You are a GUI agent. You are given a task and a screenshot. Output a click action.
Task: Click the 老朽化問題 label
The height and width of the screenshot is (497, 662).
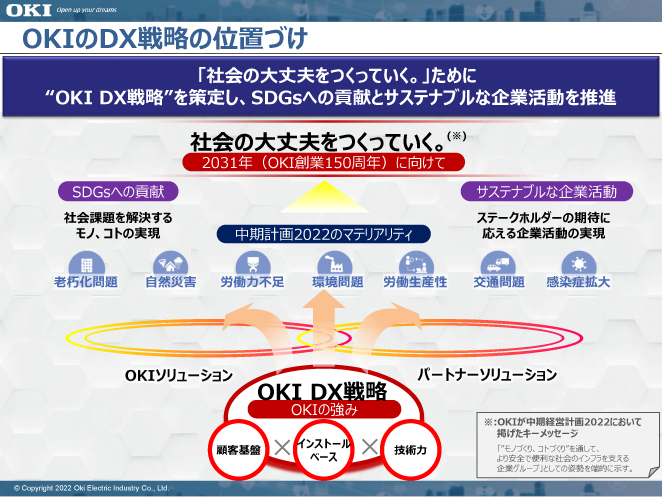click(x=86, y=282)
